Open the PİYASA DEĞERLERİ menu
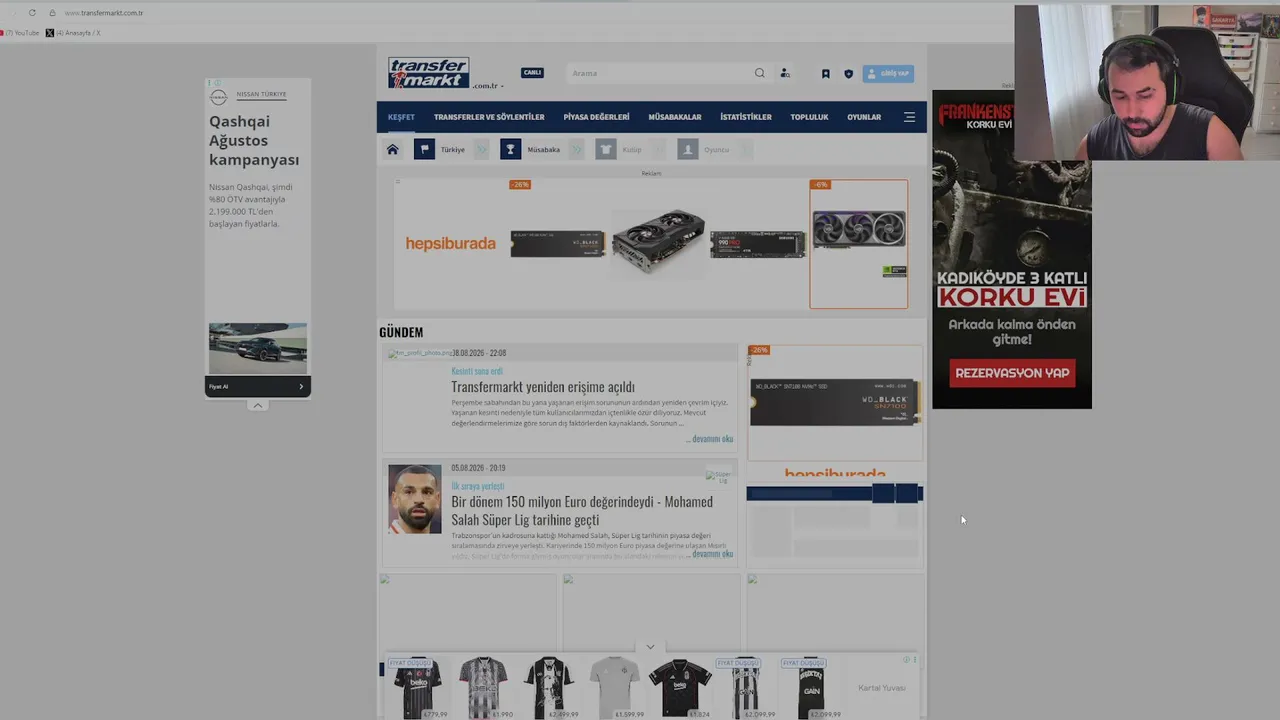Screen dimensions: 1280x720 (x=596, y=117)
